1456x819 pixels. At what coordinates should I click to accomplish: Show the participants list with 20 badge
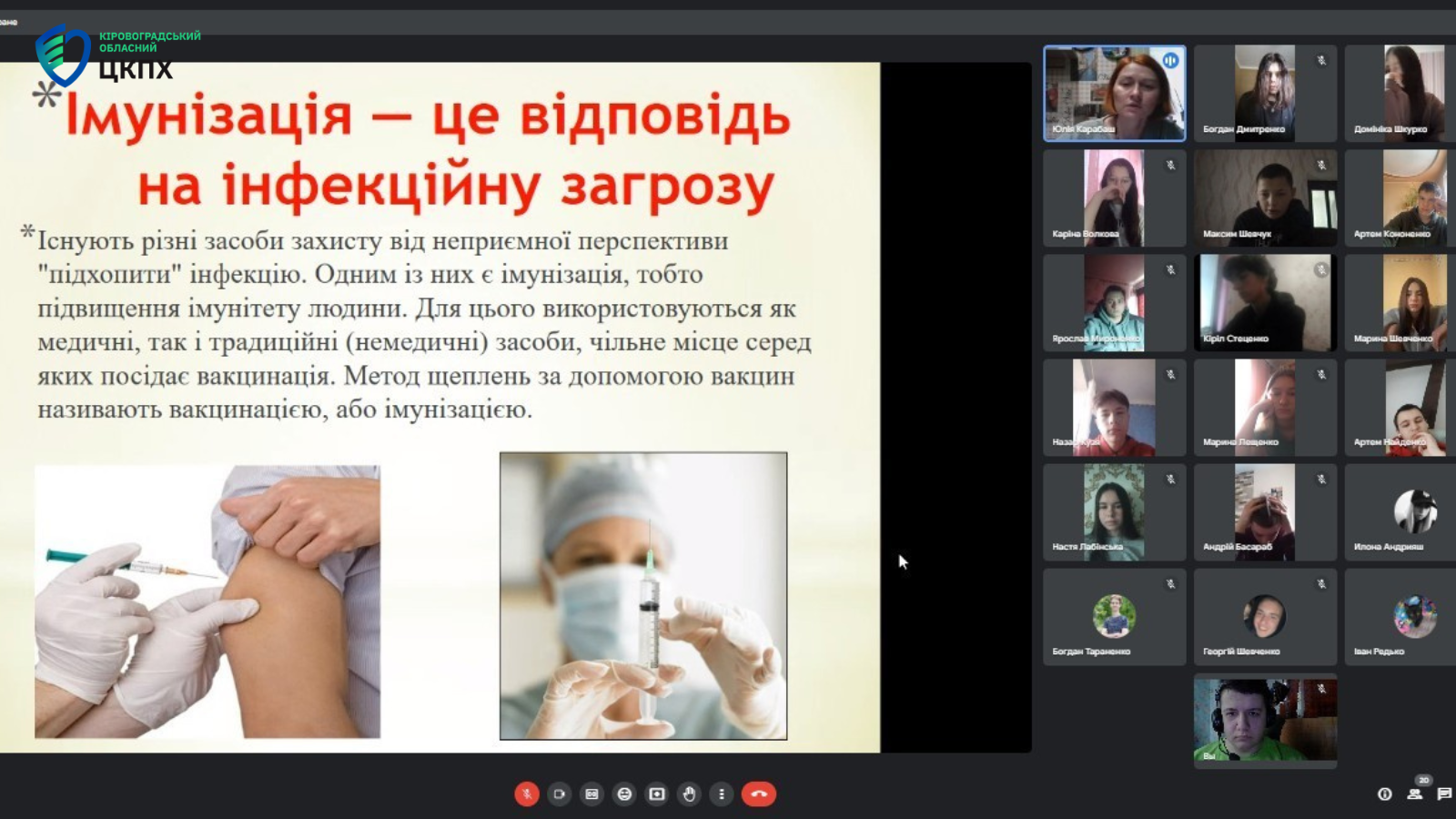click(x=1415, y=794)
